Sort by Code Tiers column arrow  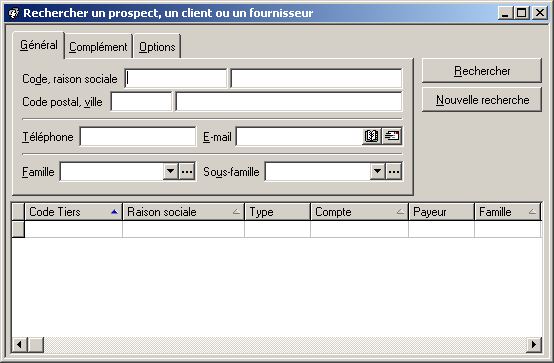tap(114, 212)
